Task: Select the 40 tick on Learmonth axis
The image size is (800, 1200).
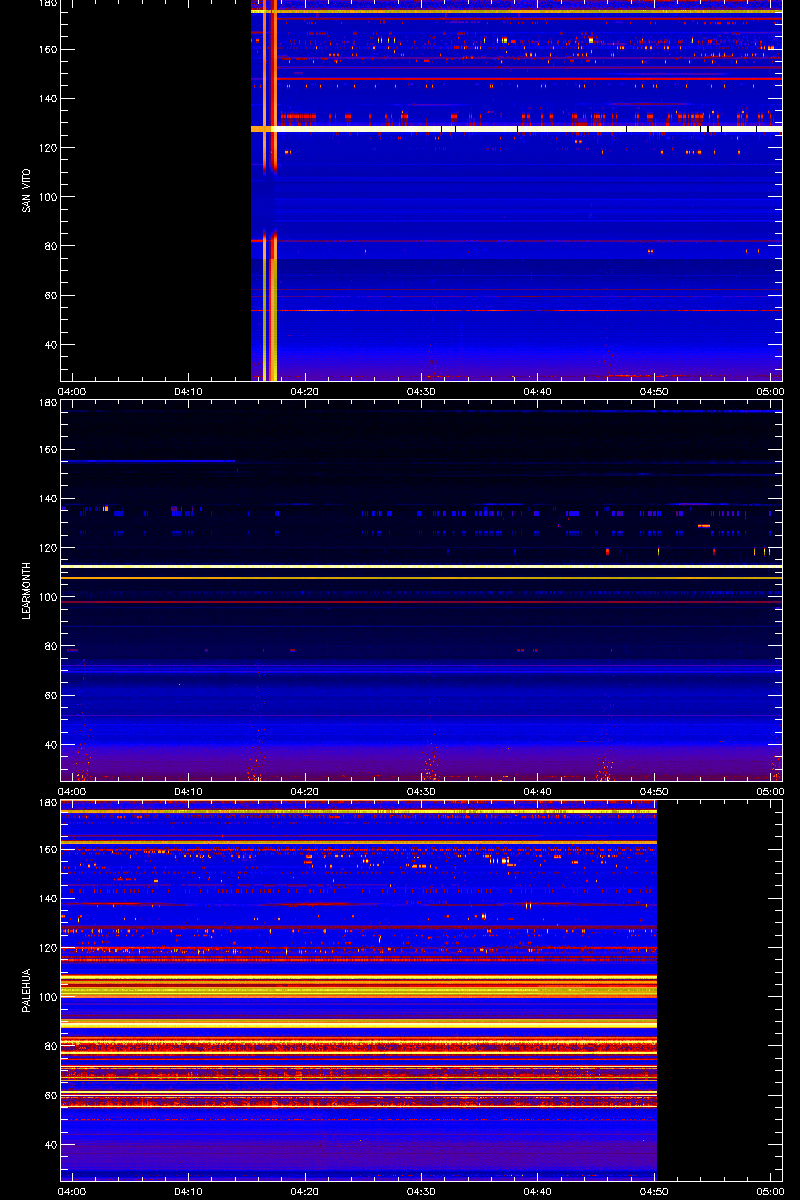Action: click(50, 745)
